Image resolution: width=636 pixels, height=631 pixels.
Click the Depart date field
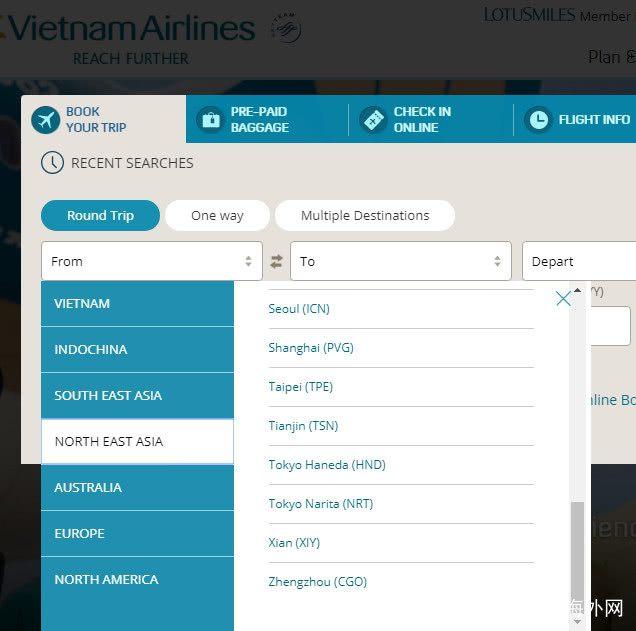pyautogui.click(x=578, y=261)
